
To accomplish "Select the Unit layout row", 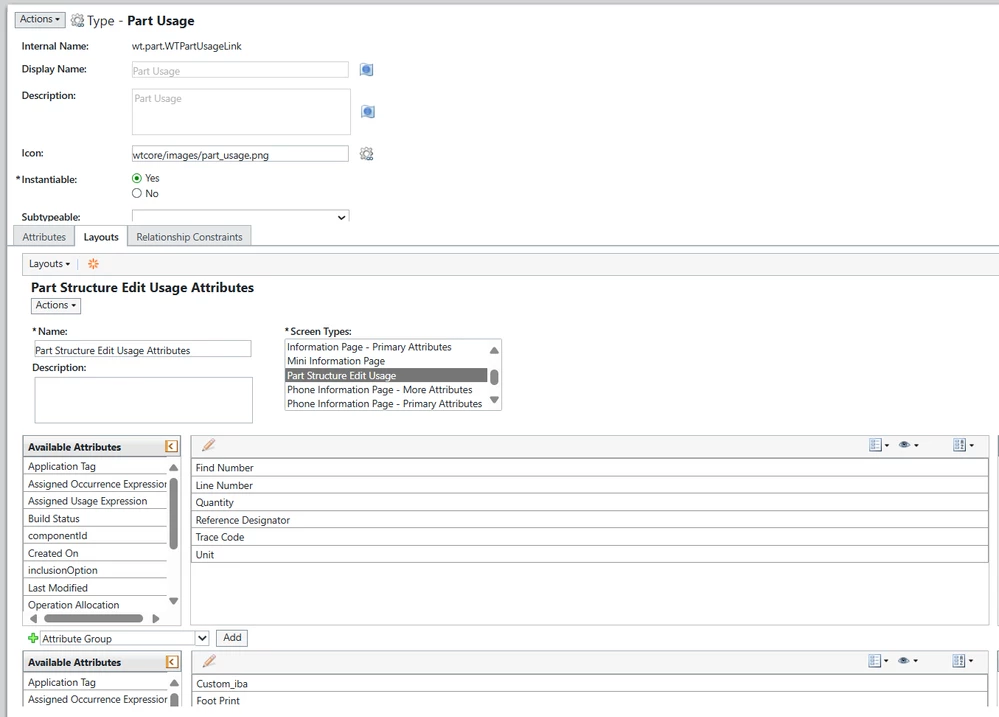I will pyautogui.click(x=590, y=554).
